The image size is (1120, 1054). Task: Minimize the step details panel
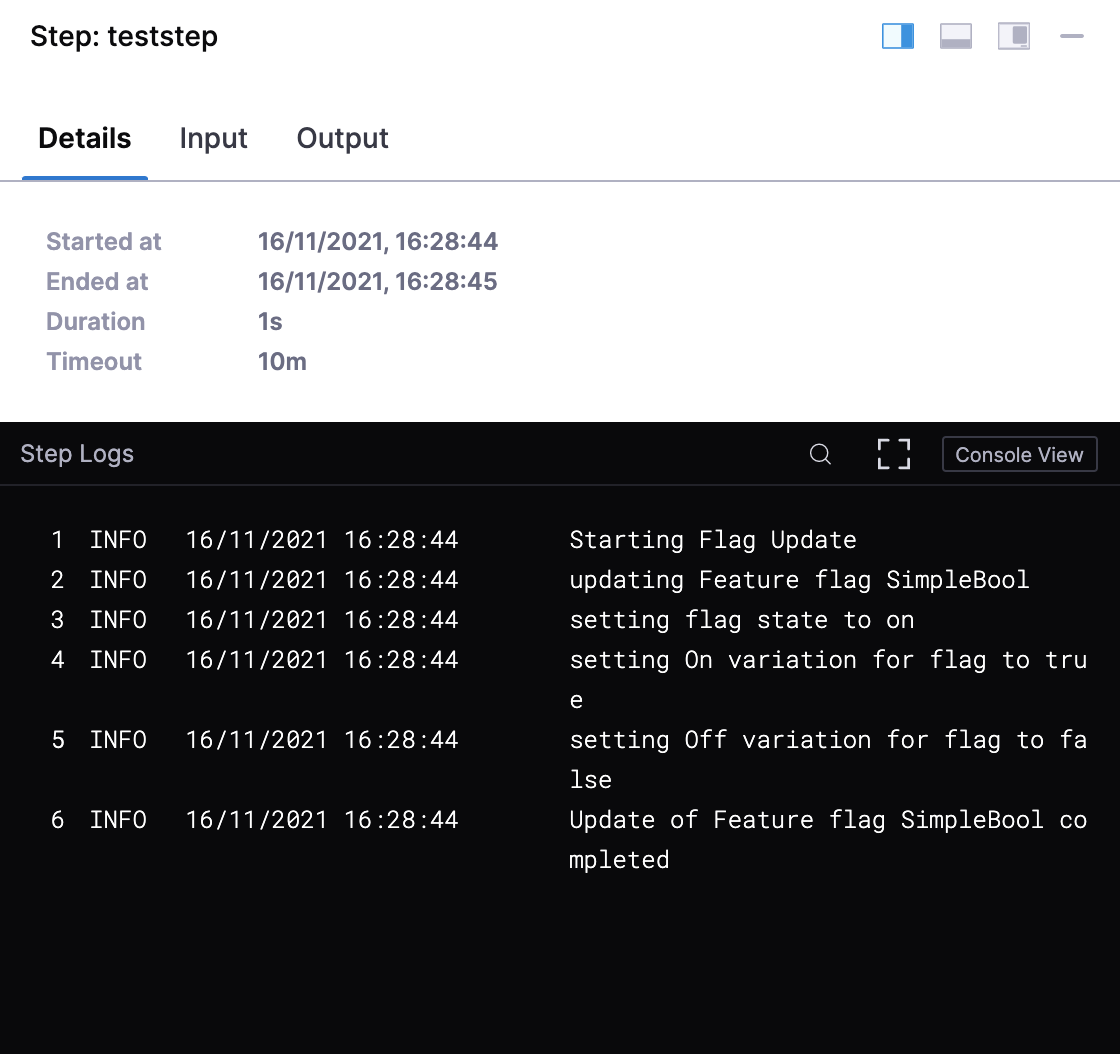pos(1071,36)
